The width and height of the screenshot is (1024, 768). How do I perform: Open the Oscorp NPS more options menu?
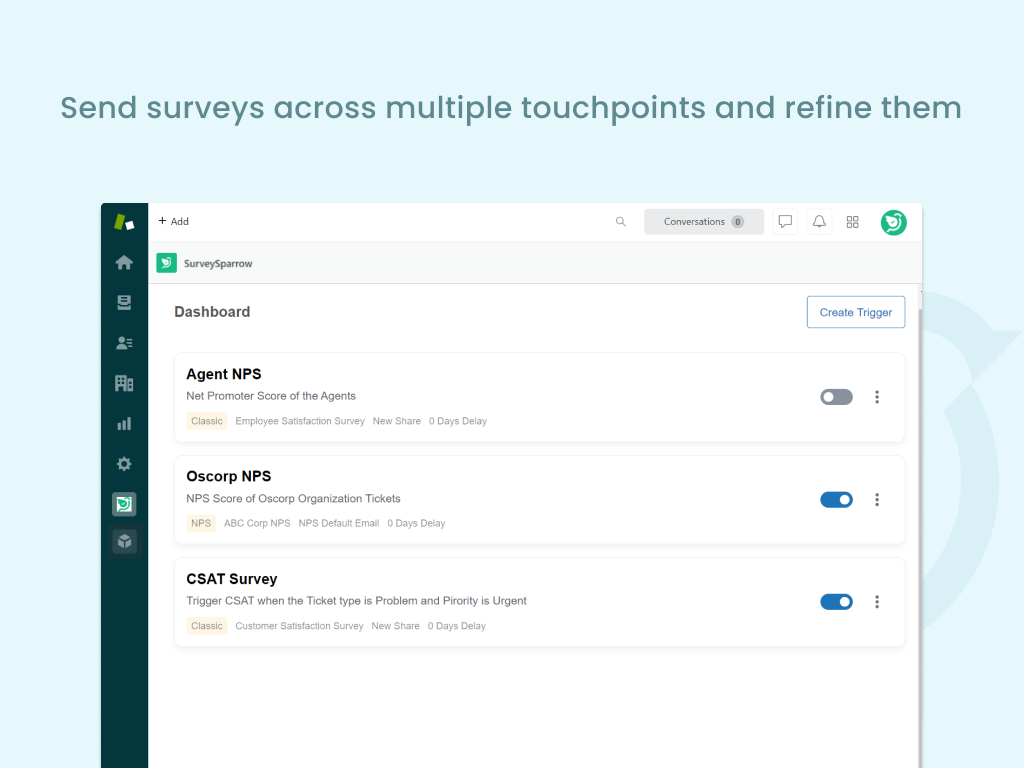point(877,500)
